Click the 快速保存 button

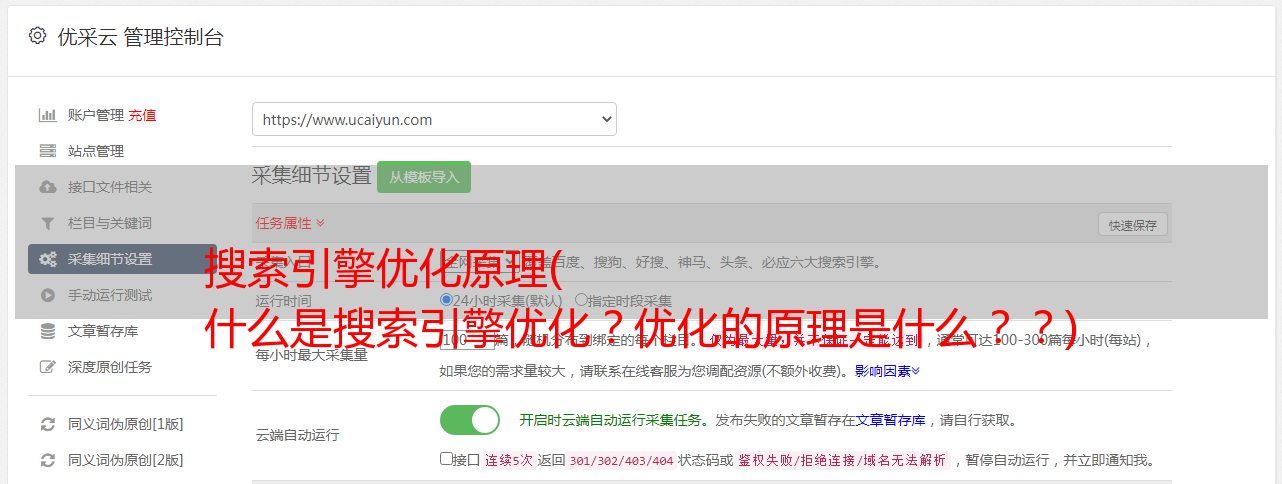coord(1132,225)
